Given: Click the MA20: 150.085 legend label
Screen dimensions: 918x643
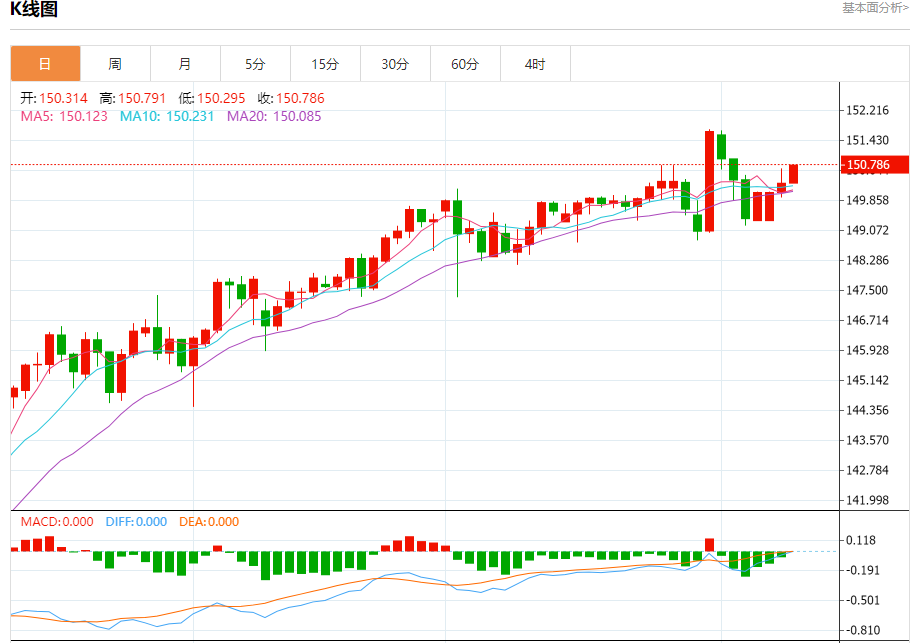Looking at the screenshot, I should (275, 117).
